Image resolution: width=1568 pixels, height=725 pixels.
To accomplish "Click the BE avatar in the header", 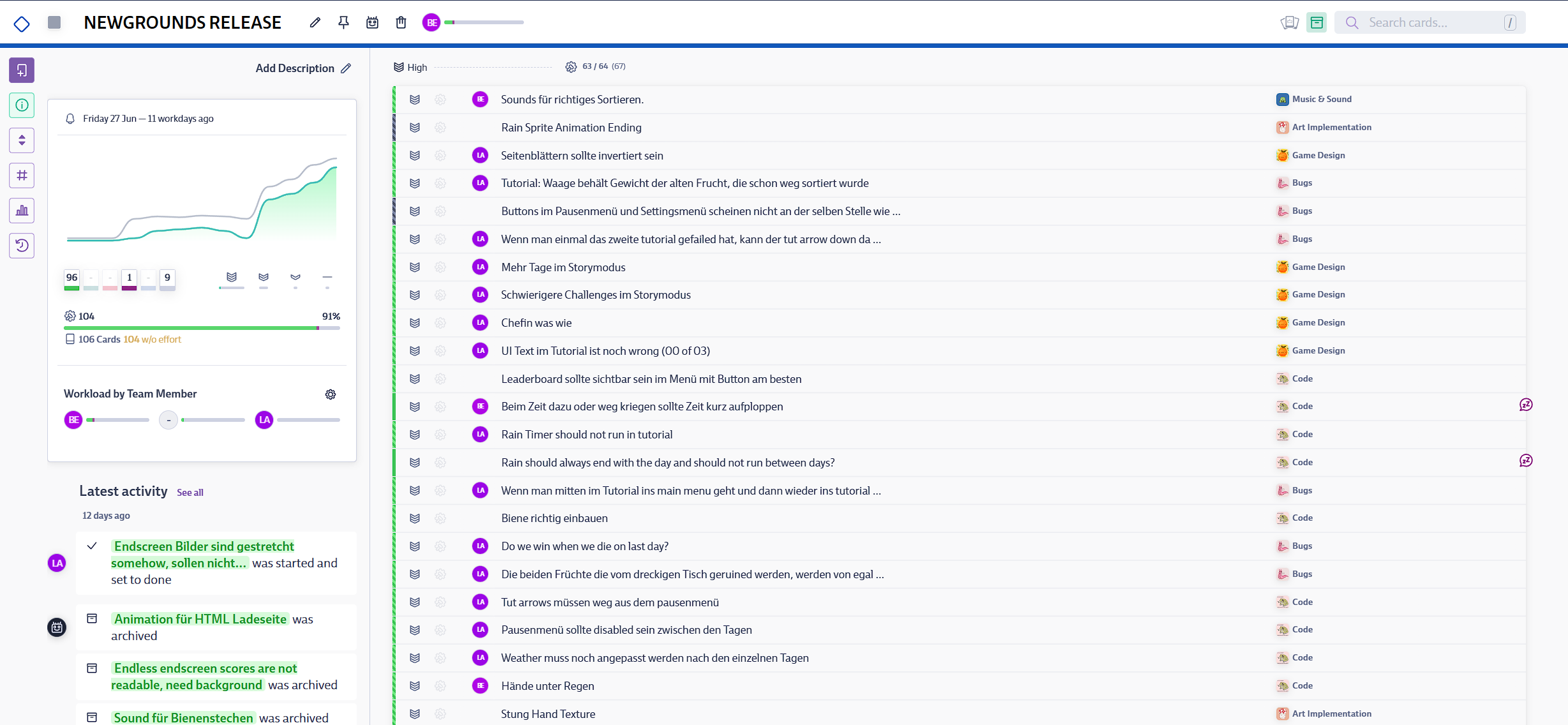I will pyautogui.click(x=431, y=22).
